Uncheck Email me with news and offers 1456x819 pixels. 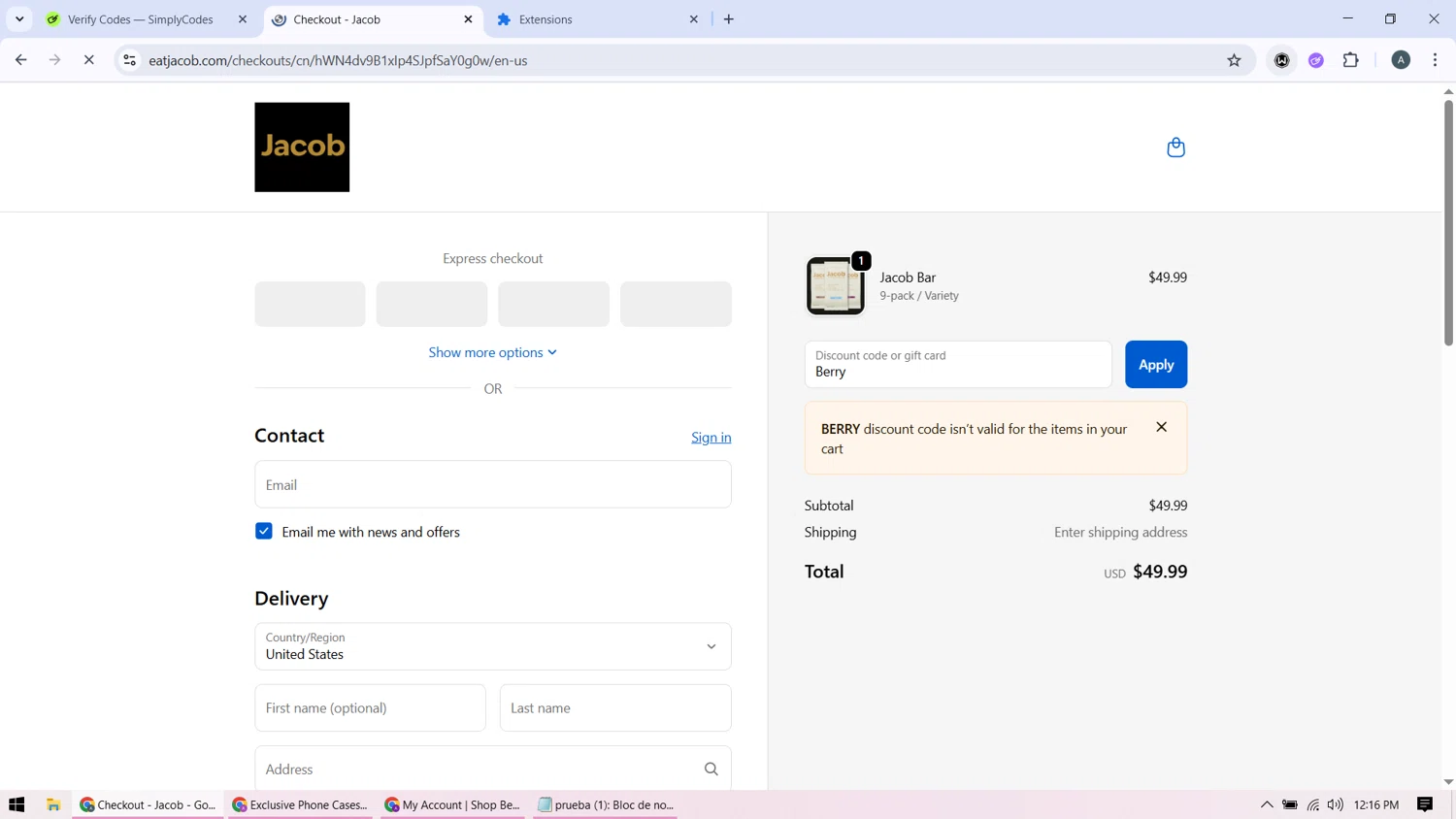[264, 531]
